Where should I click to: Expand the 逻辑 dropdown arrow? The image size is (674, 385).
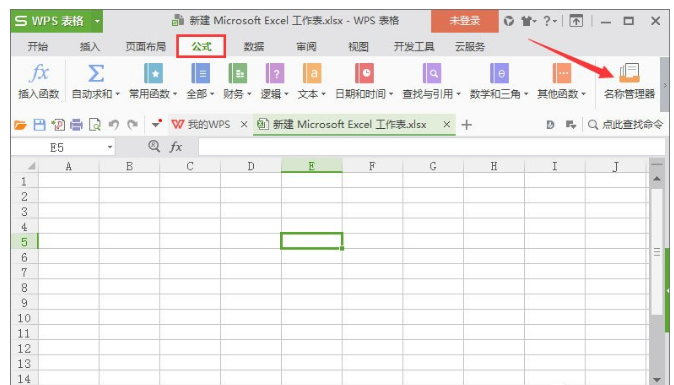coord(286,94)
